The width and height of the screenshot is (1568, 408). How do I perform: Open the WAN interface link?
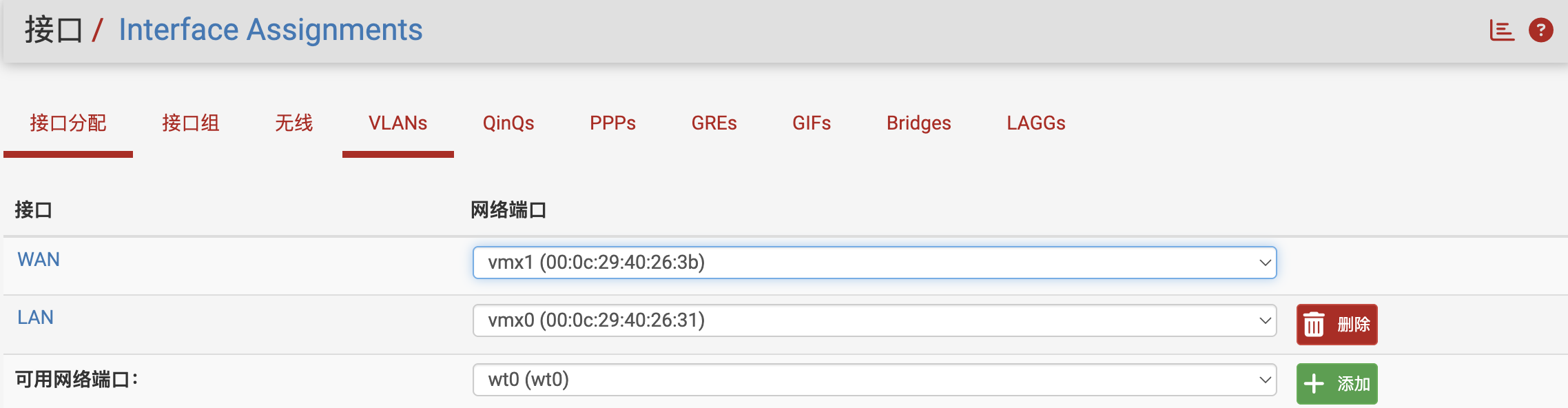pos(39,260)
